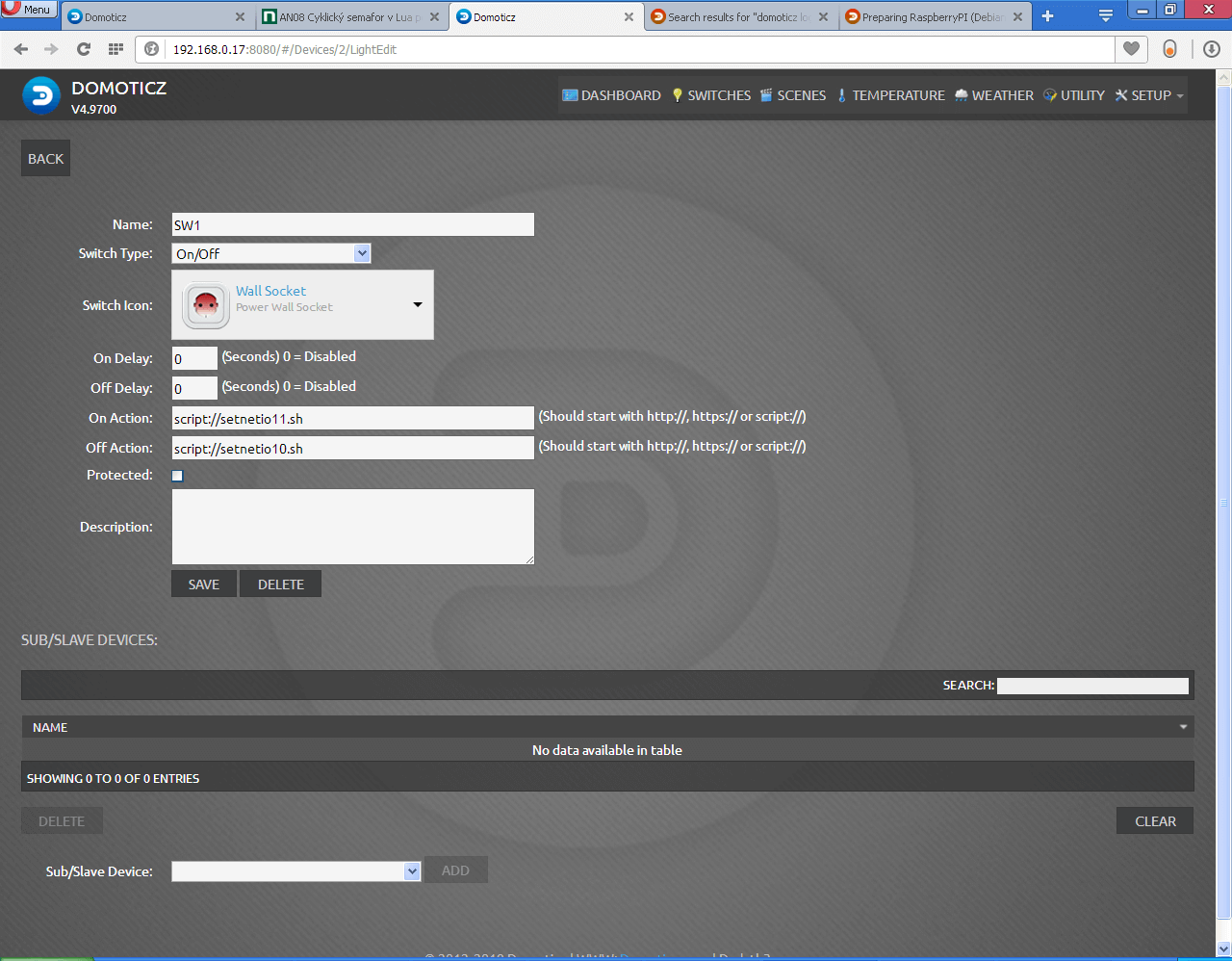The height and width of the screenshot is (961, 1232).
Task: Open the Opera Menu button
Action: point(29,9)
